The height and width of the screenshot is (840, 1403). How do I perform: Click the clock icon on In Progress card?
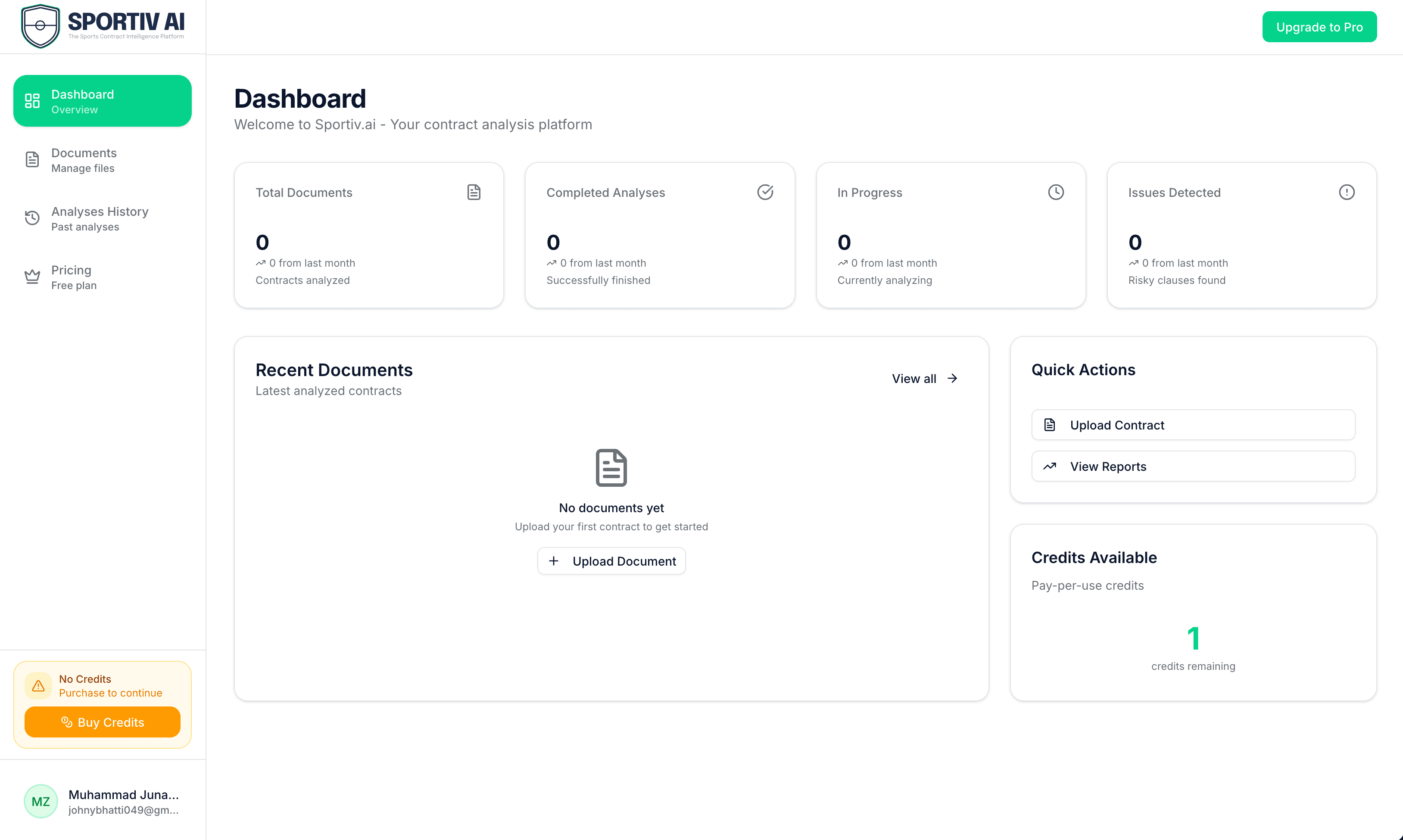click(x=1055, y=192)
